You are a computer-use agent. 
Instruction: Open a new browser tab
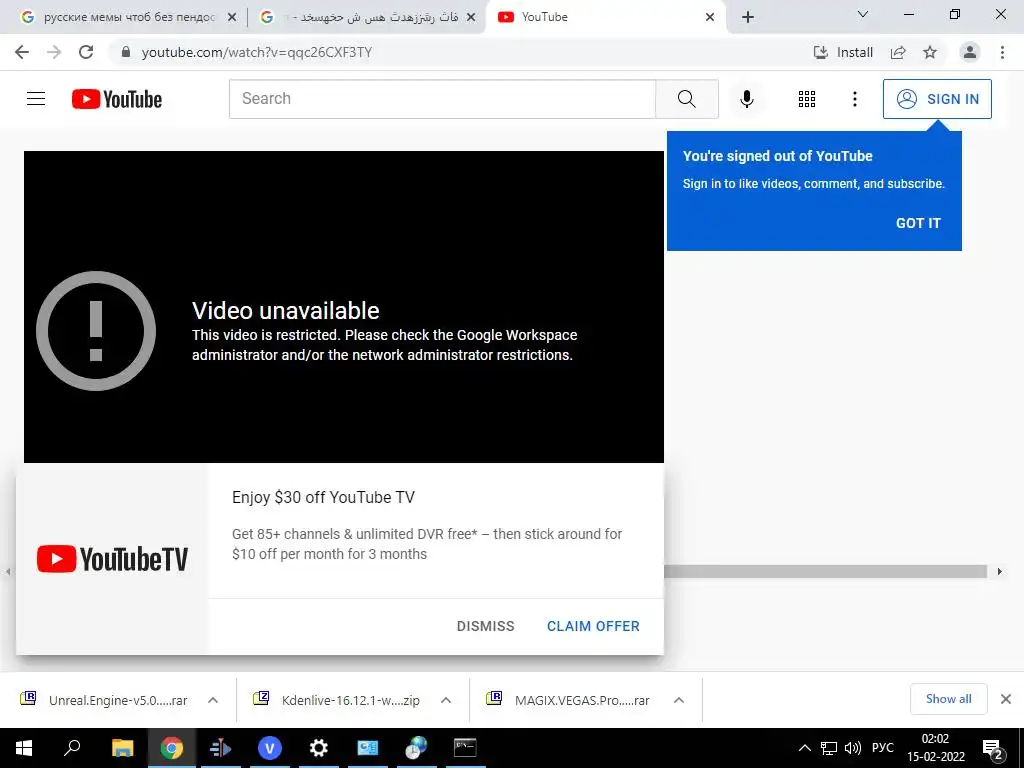coord(748,17)
